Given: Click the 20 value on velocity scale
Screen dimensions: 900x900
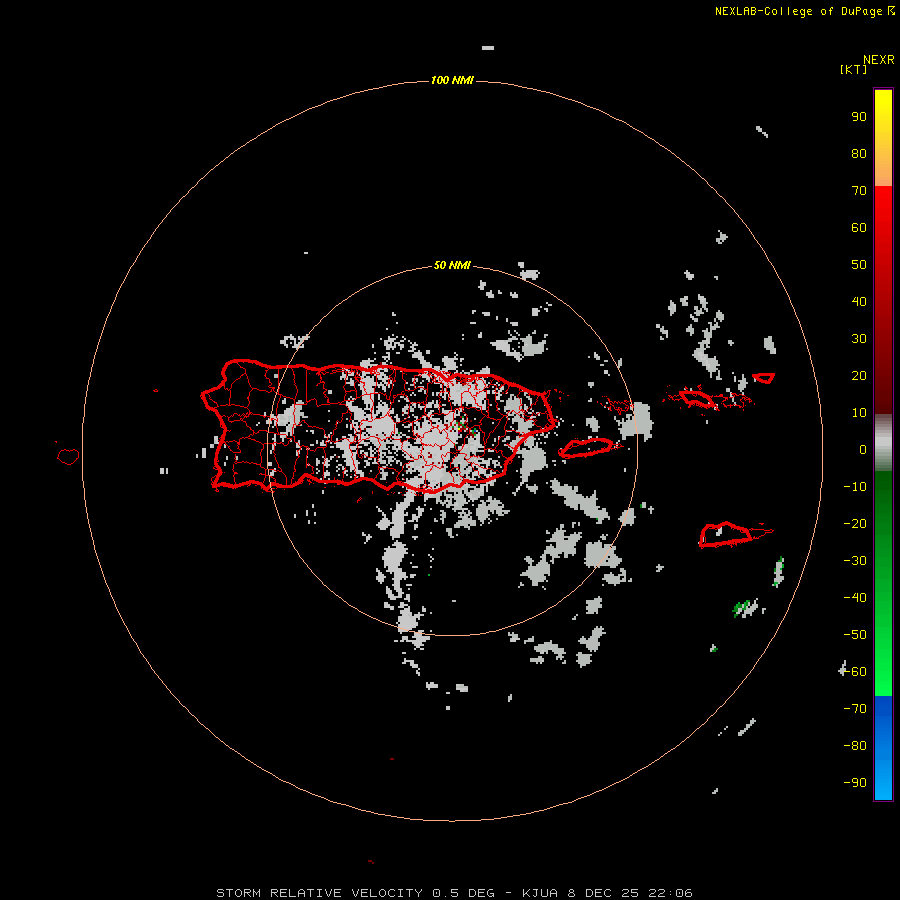Looking at the screenshot, I should 859,375.
